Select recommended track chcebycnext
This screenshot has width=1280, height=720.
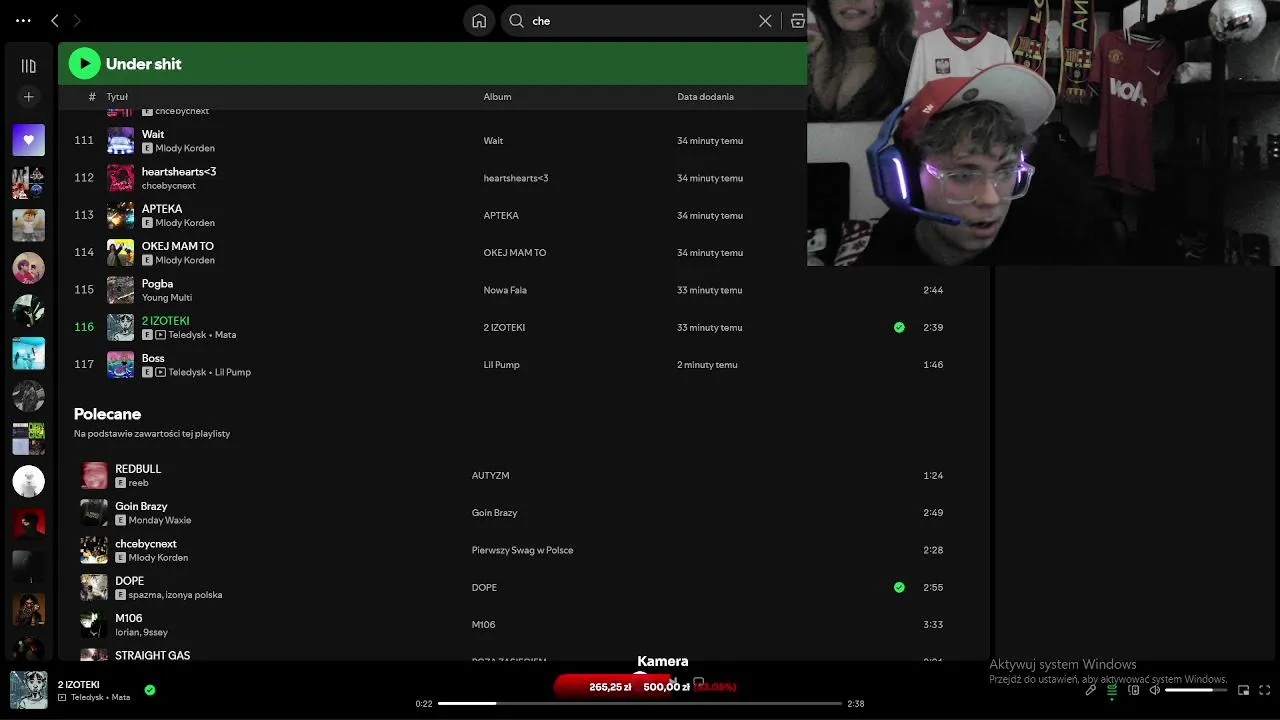click(146, 544)
